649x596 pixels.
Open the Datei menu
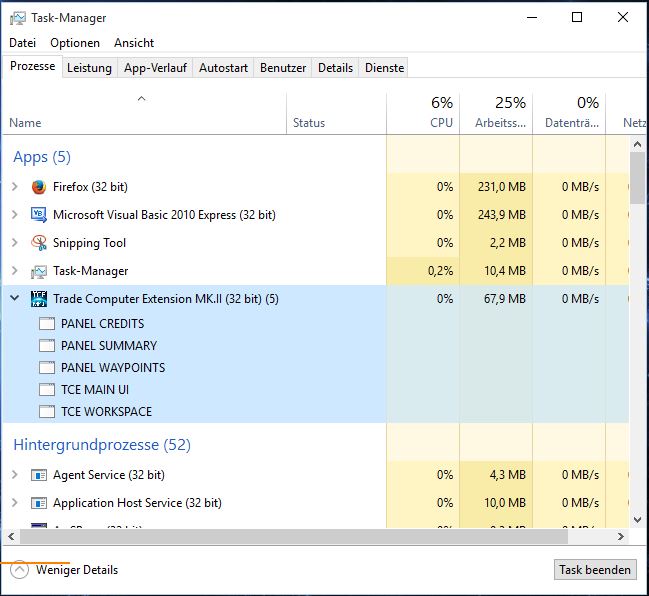click(22, 43)
